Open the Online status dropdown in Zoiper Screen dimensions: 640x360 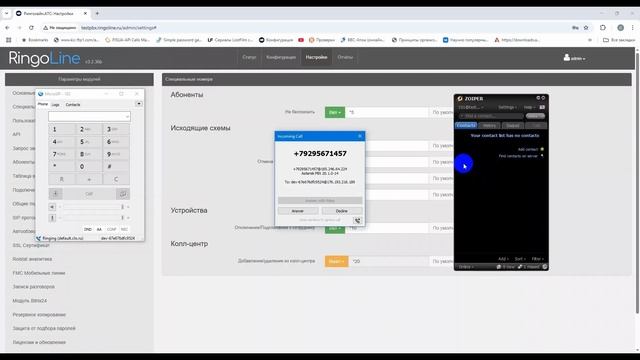click(x=466, y=267)
